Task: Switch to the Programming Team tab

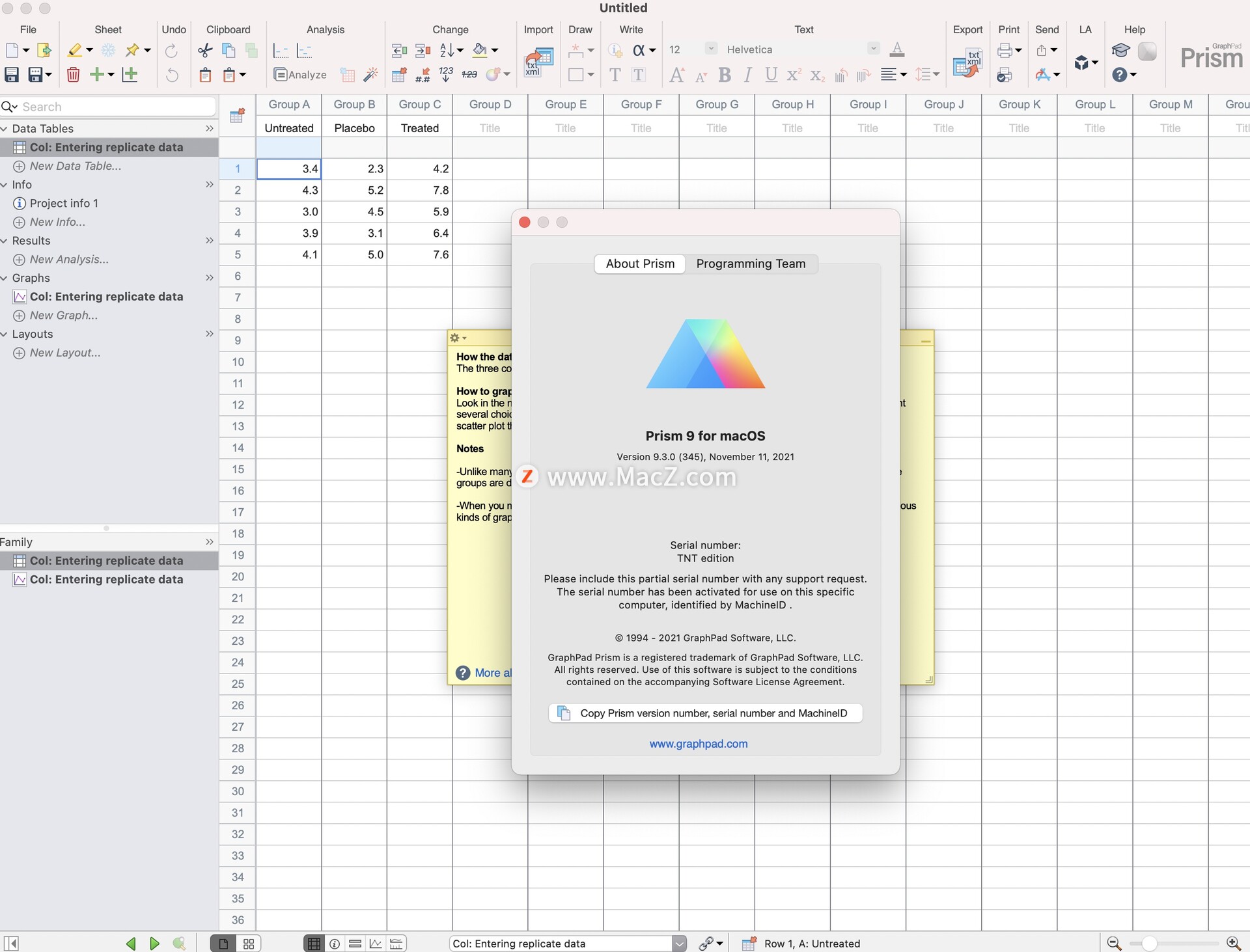Action: [x=751, y=264]
